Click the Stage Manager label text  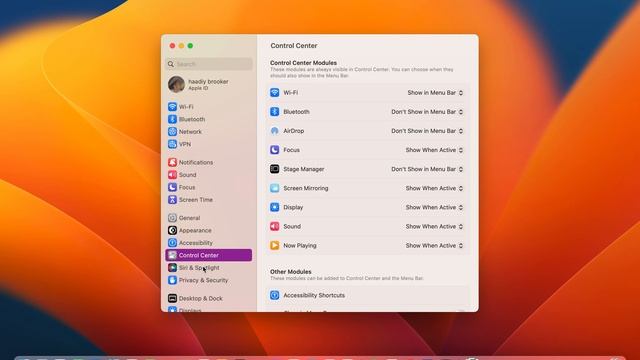[x=304, y=169]
